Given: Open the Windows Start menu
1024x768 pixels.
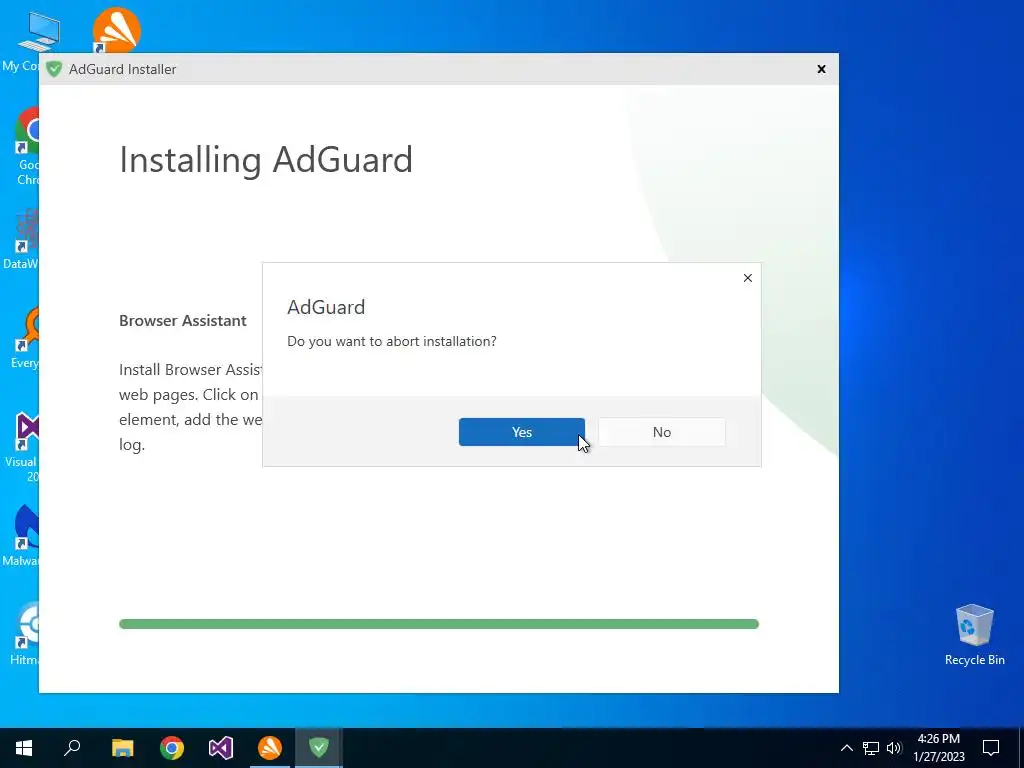Looking at the screenshot, I should pyautogui.click(x=24, y=748).
